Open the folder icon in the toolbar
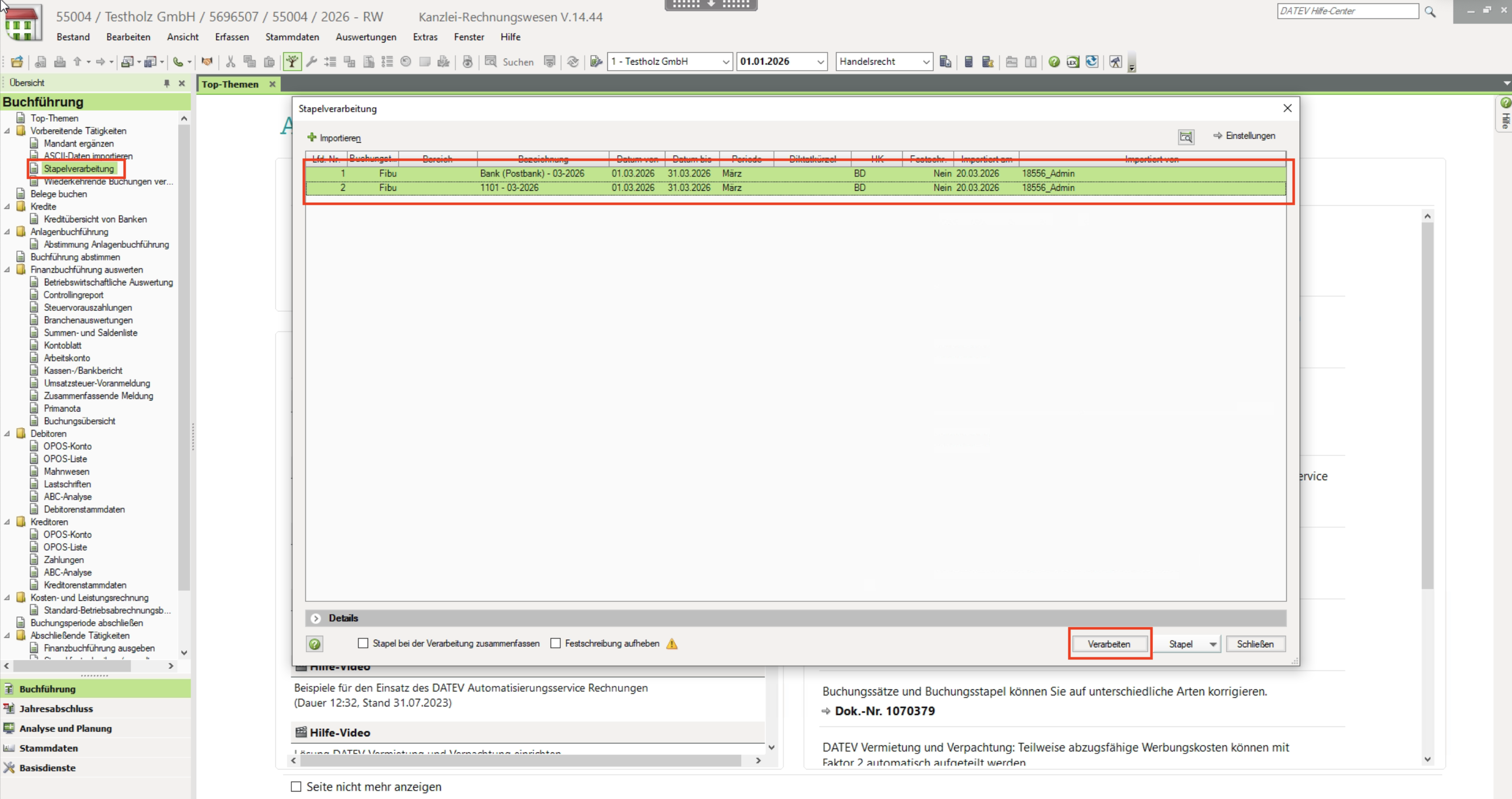Screen dimensions: 1512x799 (x=17, y=62)
